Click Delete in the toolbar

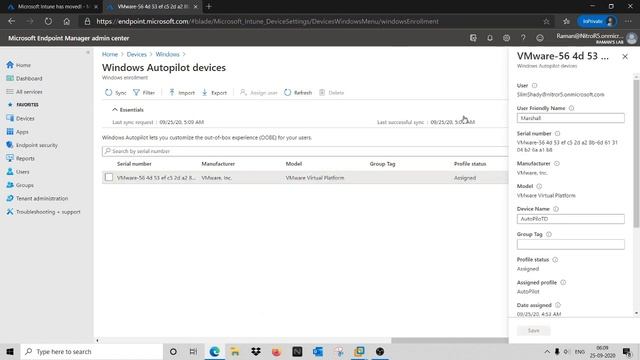click(x=331, y=93)
